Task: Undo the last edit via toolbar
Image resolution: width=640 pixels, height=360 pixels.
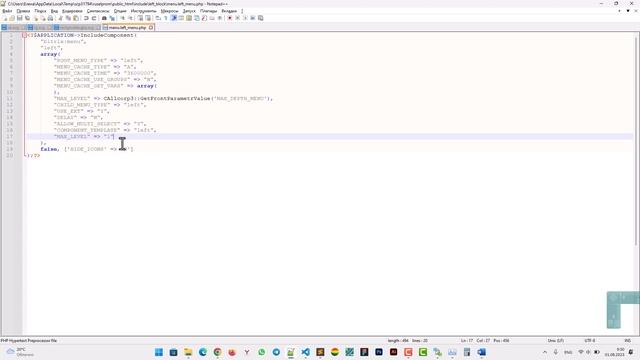Action: click(x=86, y=18)
